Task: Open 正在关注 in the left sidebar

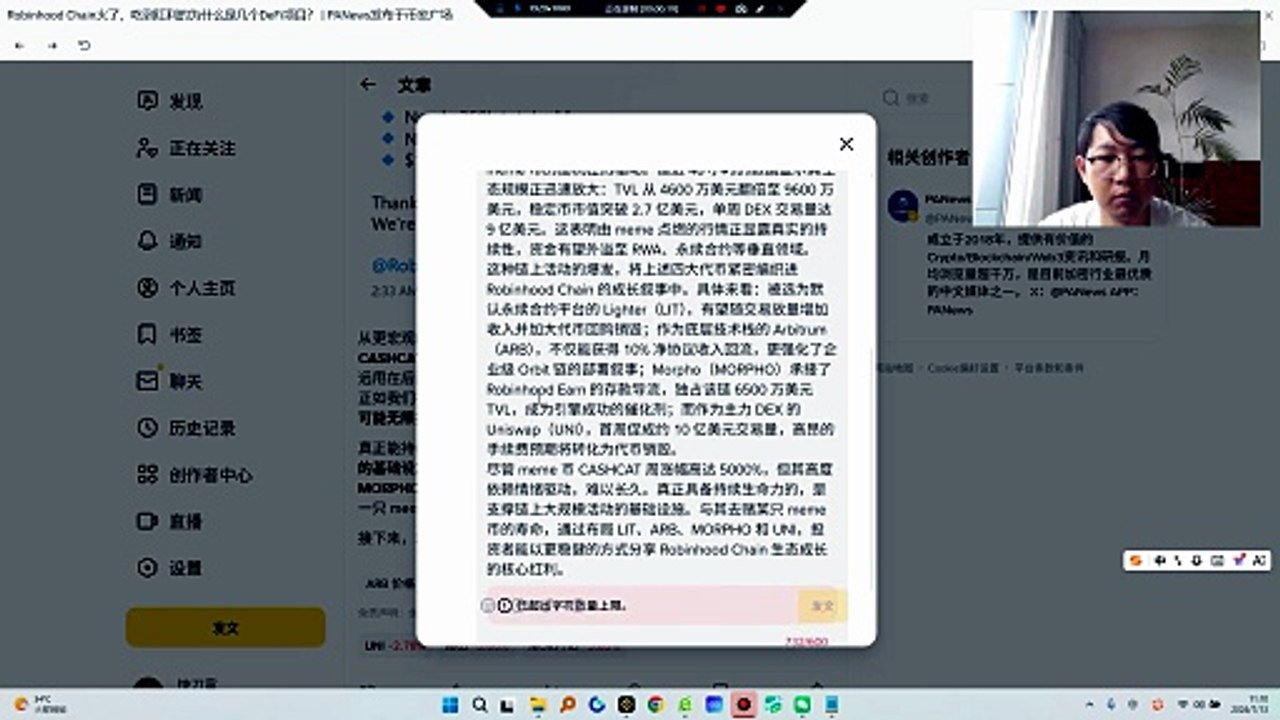Action: click(x=185, y=148)
